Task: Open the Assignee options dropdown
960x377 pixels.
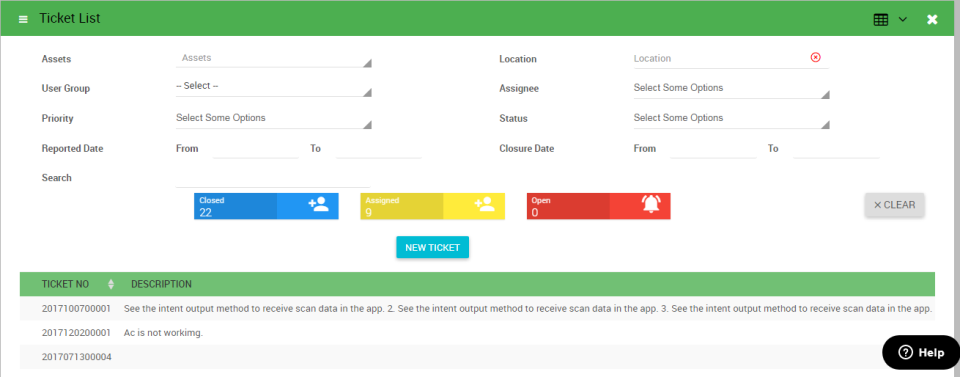Action: pyautogui.click(x=731, y=89)
